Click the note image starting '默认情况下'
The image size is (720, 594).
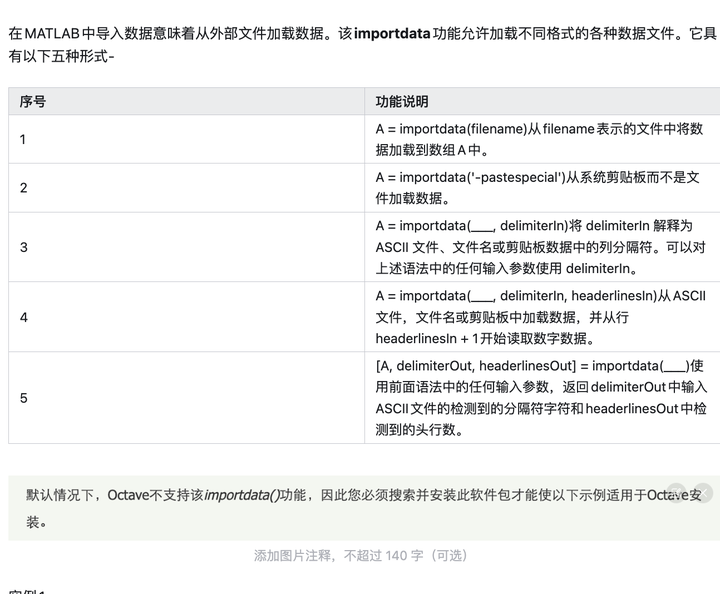(x=364, y=508)
